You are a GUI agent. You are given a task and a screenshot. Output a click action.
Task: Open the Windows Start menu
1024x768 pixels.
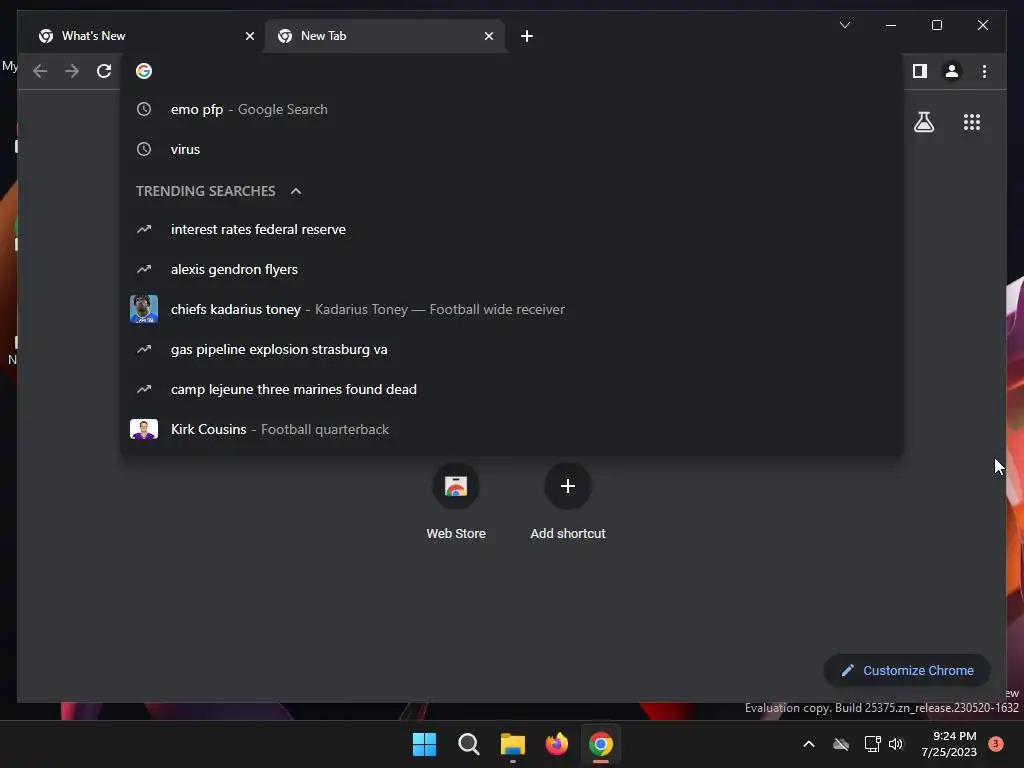[424, 744]
